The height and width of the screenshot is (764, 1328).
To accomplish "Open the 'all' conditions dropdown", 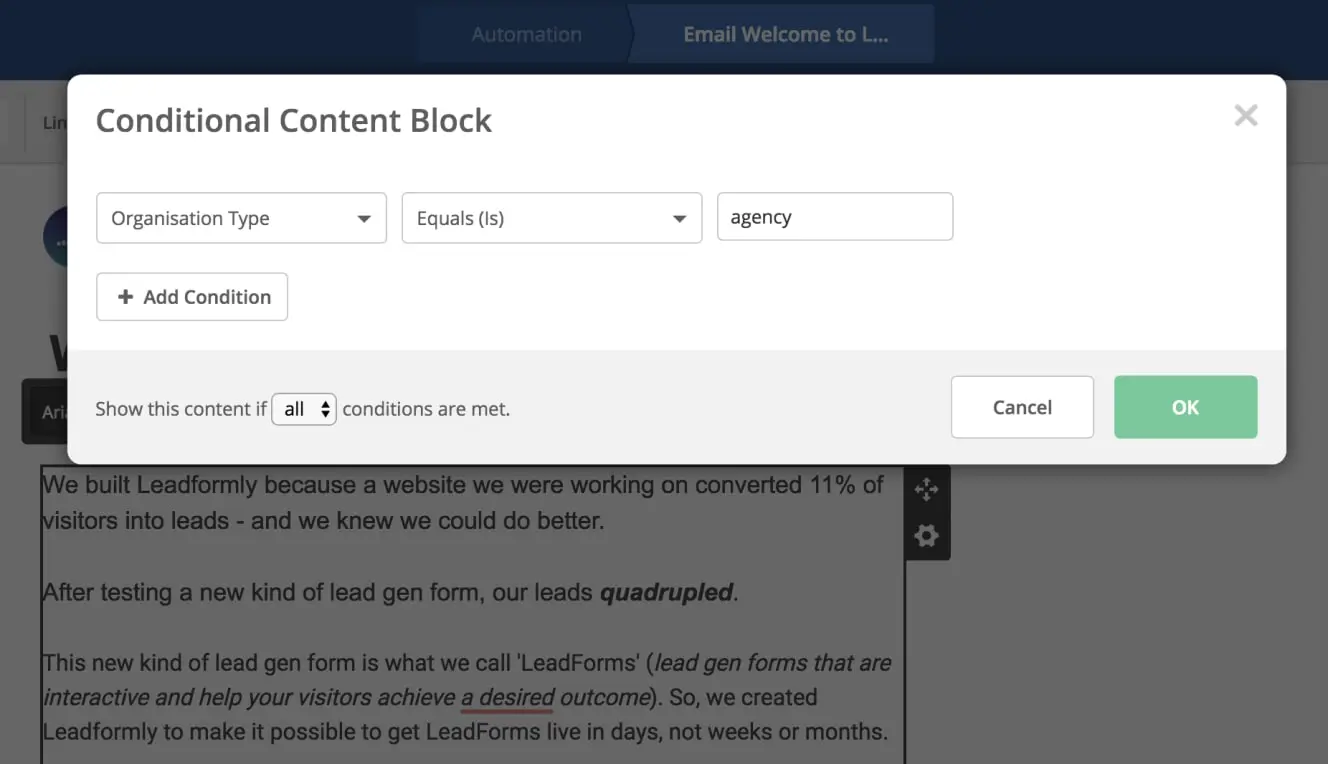I will pos(303,408).
